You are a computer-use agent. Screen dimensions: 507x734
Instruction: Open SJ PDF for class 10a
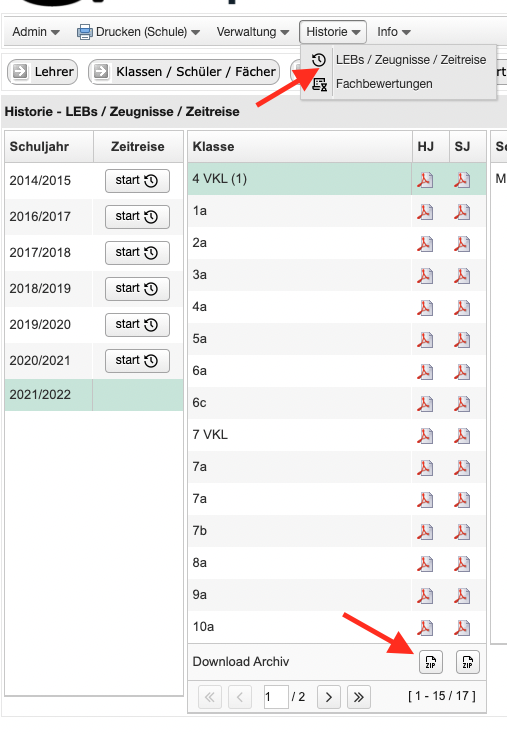pos(462,627)
